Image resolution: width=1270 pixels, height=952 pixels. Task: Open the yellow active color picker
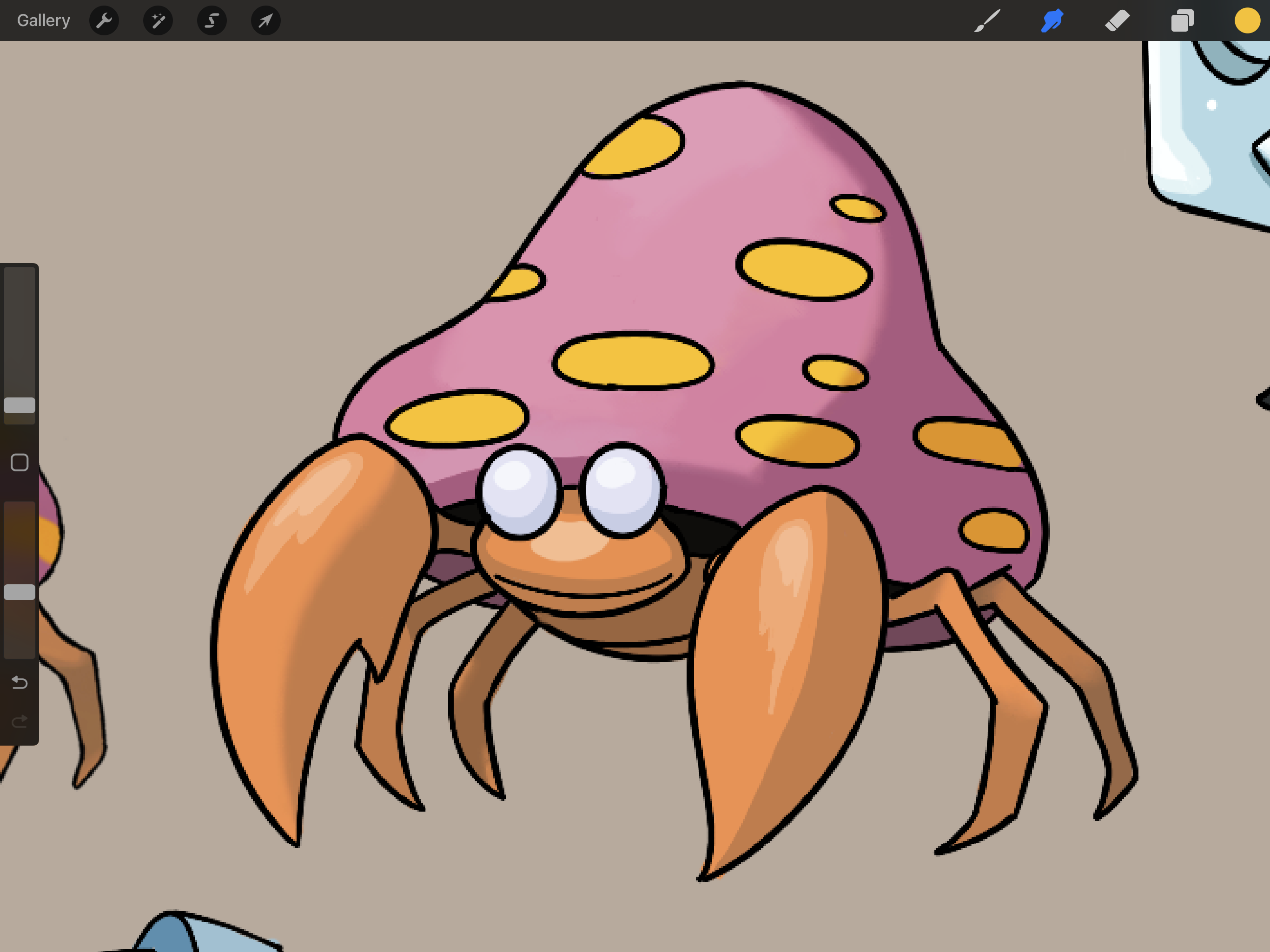1247,20
